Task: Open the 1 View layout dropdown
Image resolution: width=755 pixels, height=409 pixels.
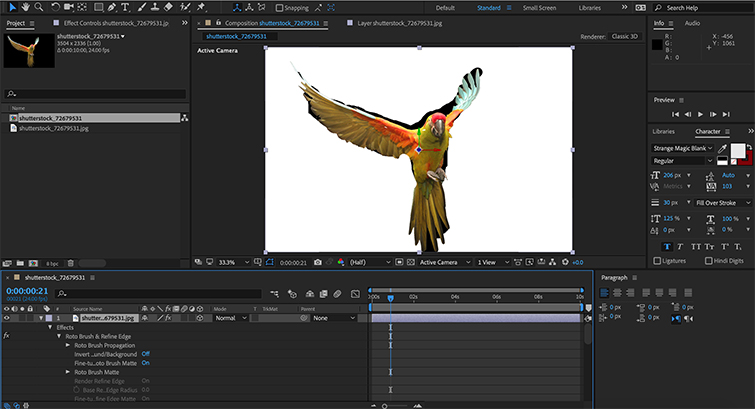Action: [x=493, y=262]
